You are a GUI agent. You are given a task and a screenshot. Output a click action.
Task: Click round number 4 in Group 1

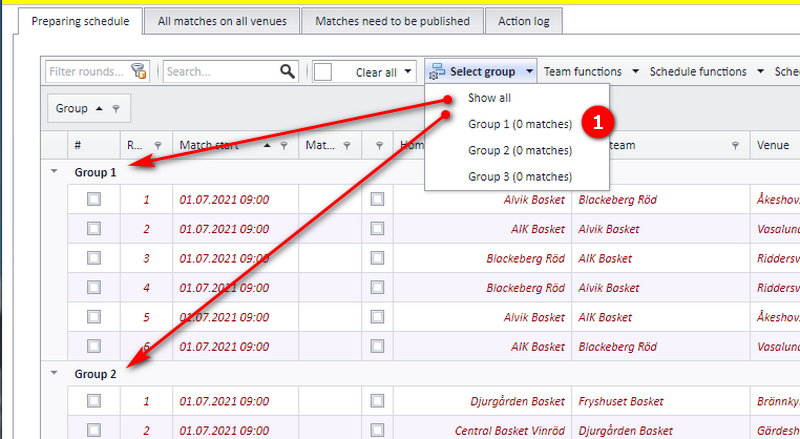pyautogui.click(x=146, y=288)
